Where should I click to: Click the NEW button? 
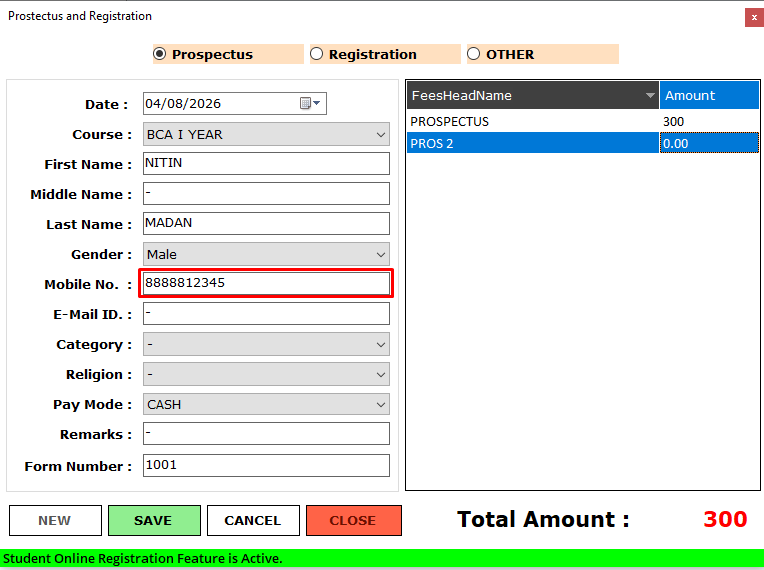click(55, 520)
